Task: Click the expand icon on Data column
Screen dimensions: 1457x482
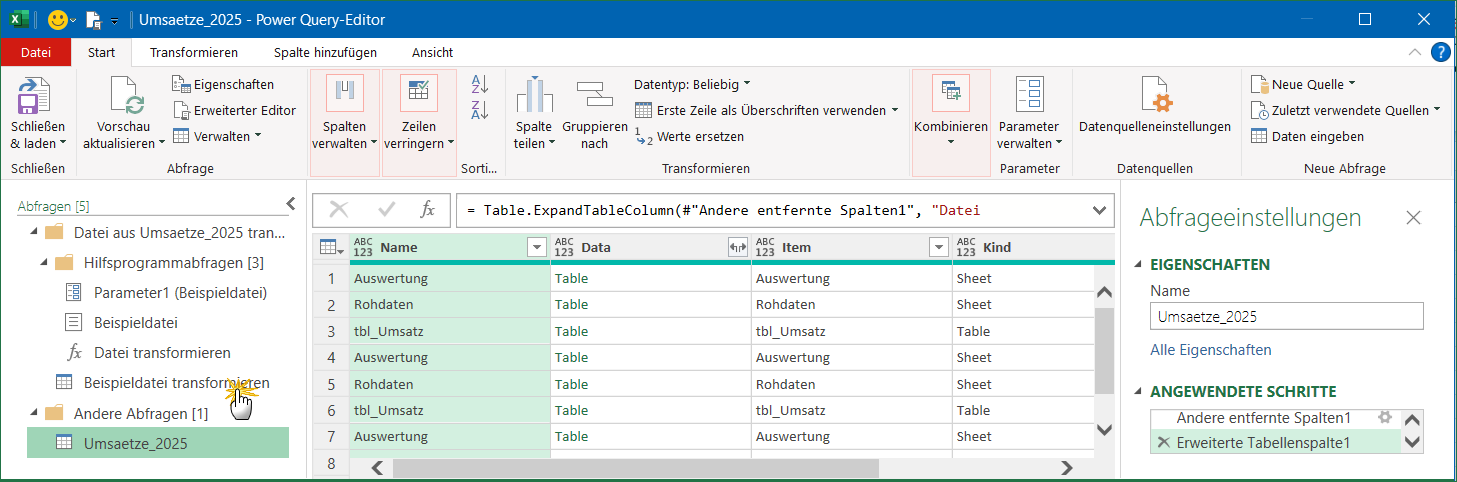Action: coord(738,247)
